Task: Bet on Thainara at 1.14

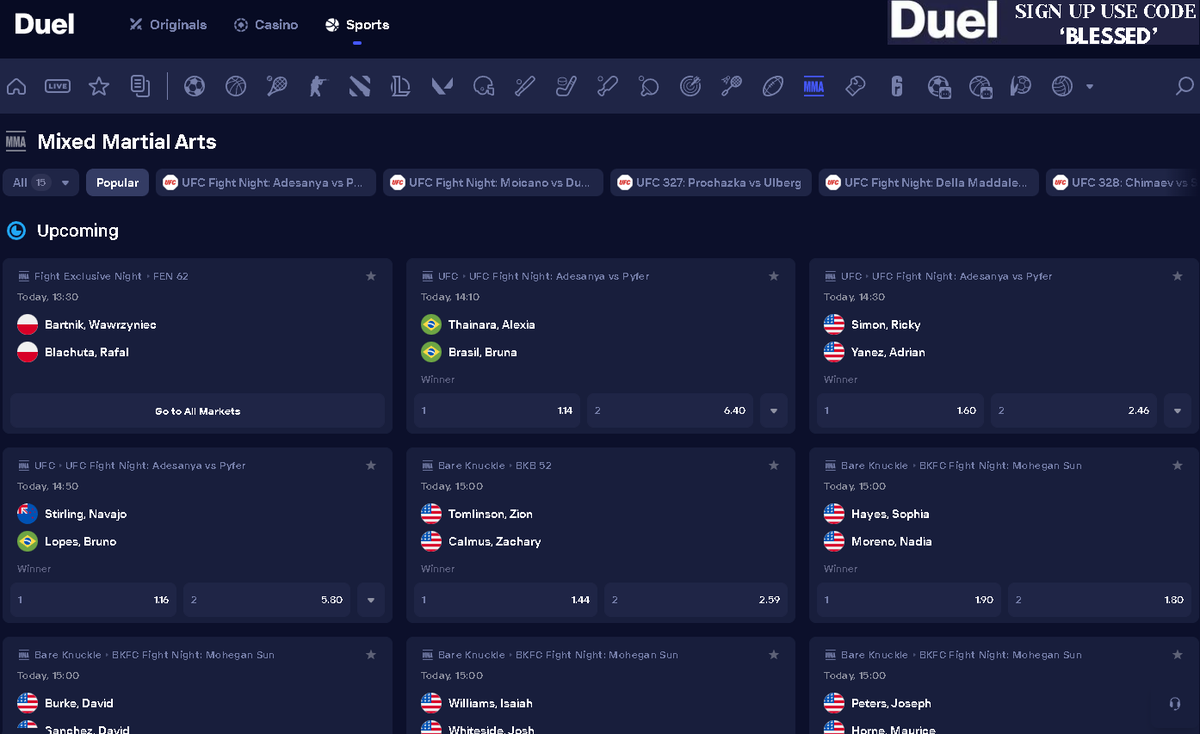Action: [498, 411]
